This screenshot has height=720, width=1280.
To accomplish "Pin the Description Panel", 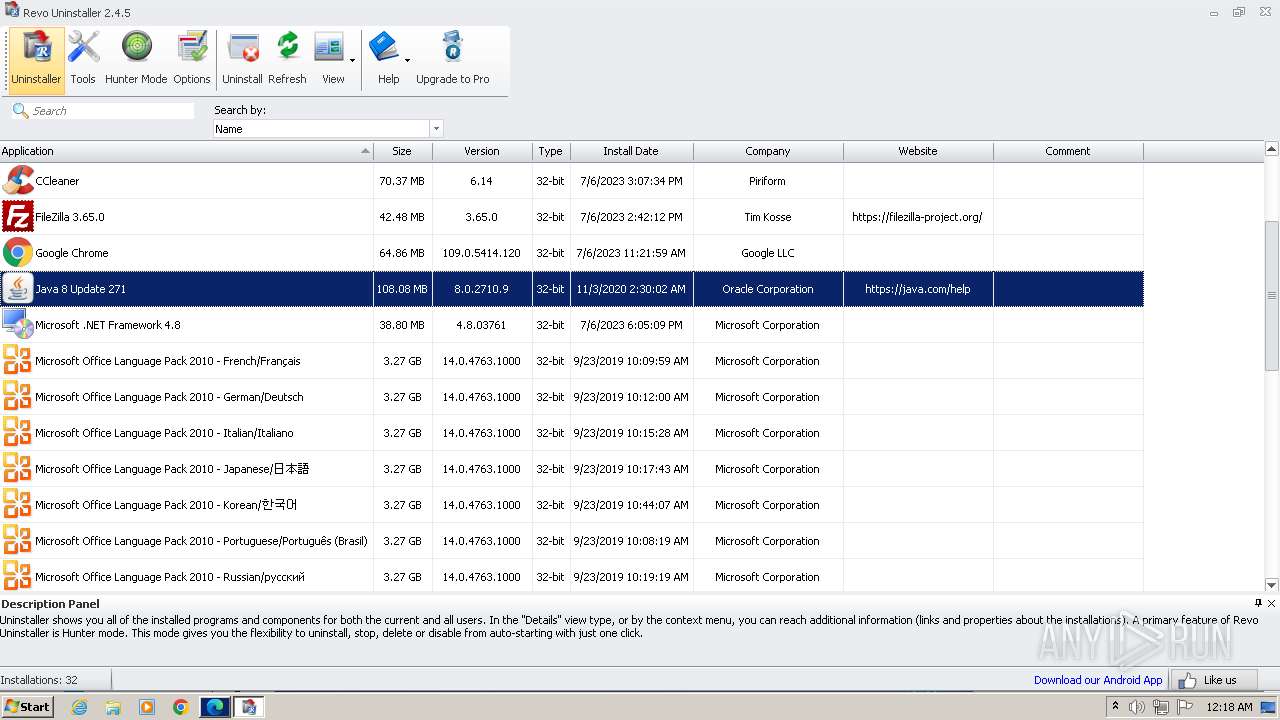I will 1258,603.
